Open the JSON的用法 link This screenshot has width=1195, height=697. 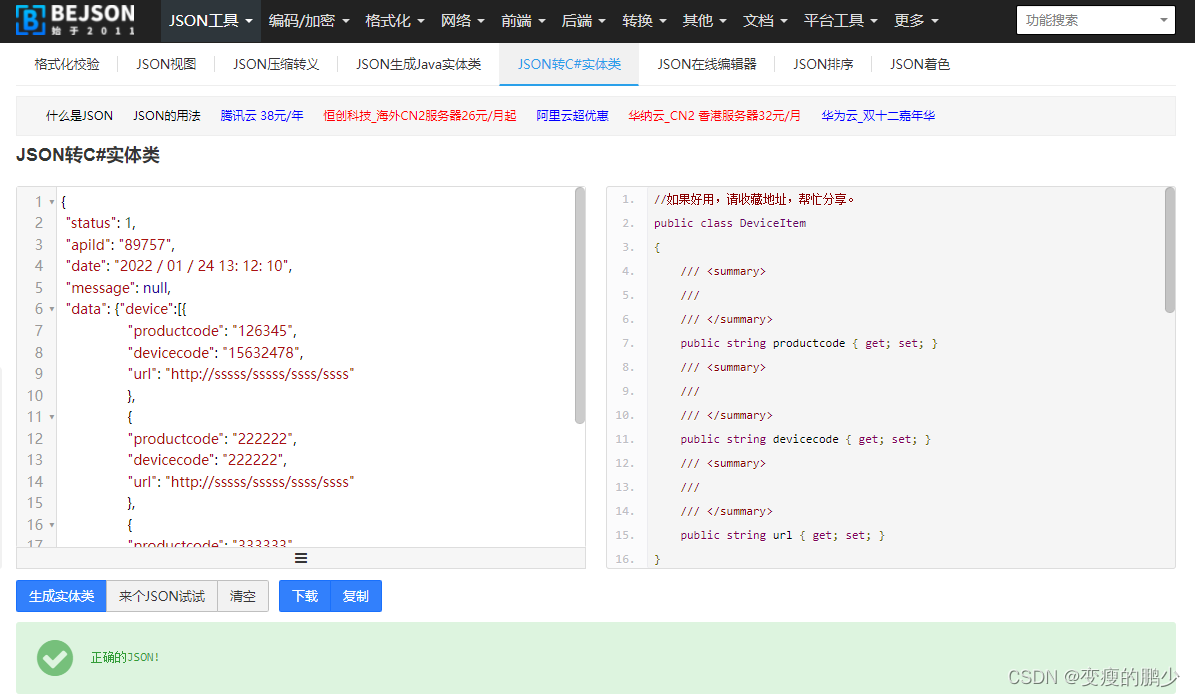tap(166, 116)
